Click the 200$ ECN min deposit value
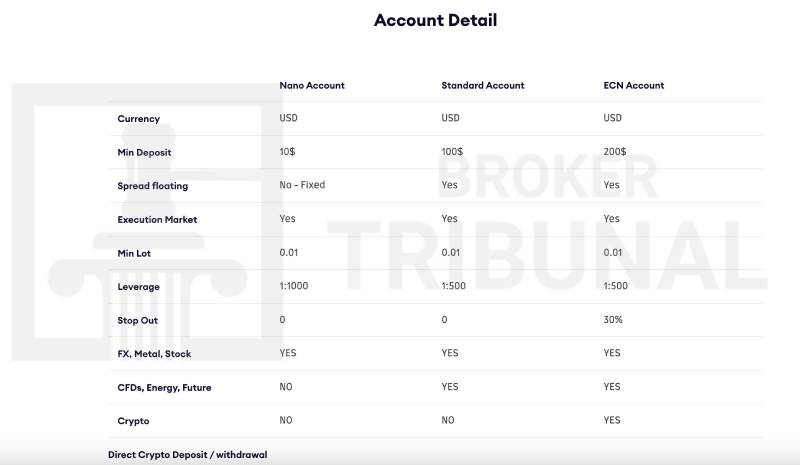The width and height of the screenshot is (800, 465). tap(615, 152)
